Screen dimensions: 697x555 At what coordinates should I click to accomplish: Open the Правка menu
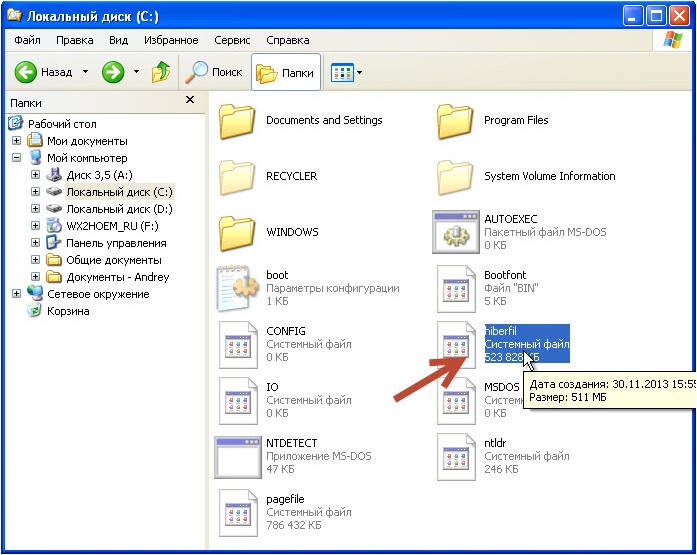(75, 40)
